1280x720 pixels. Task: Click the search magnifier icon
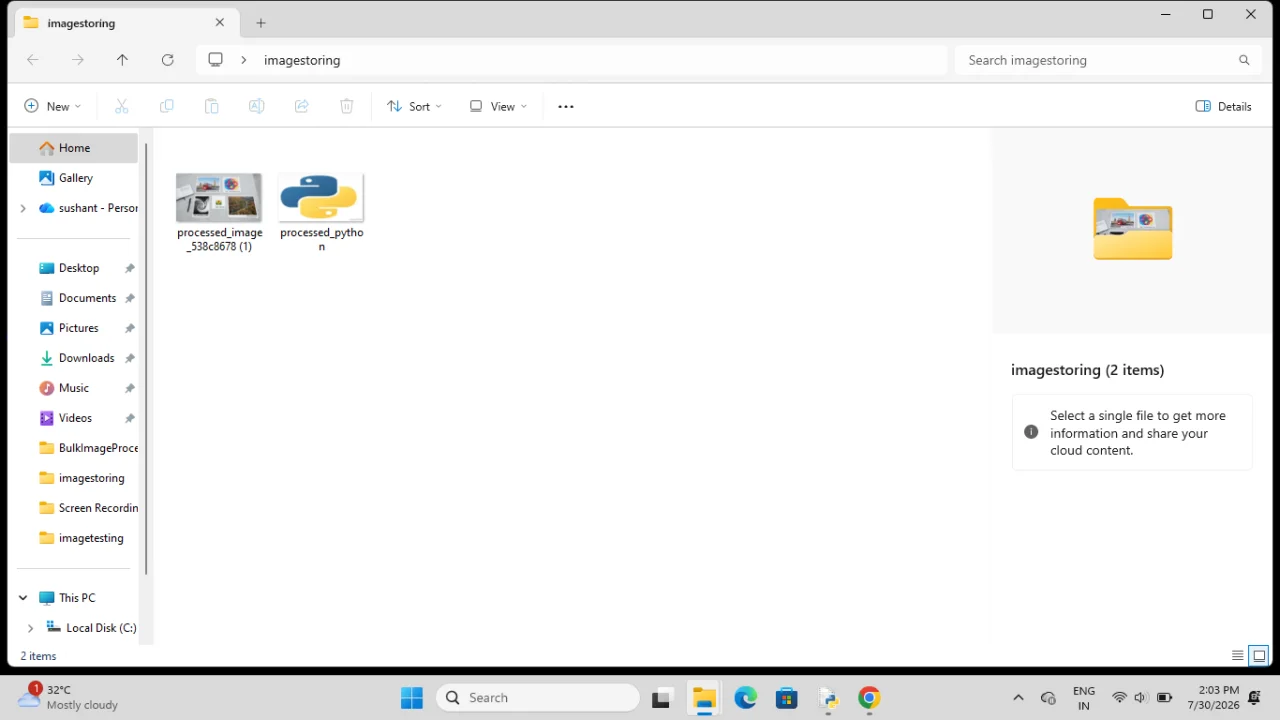1244,60
